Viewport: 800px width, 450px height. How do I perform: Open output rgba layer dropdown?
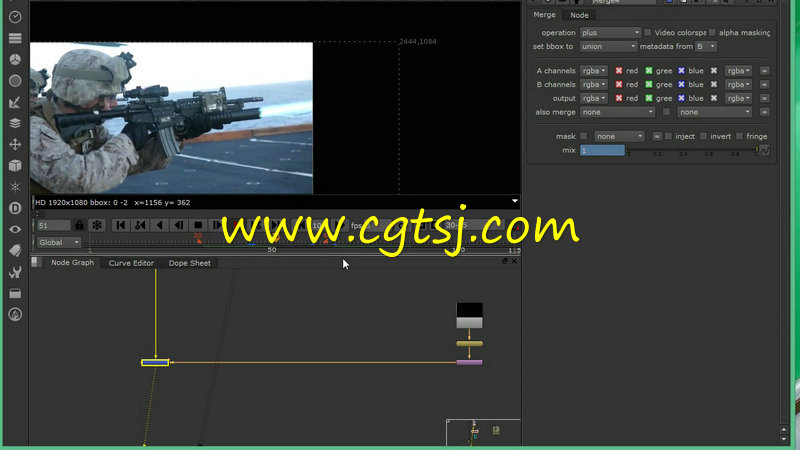593,98
